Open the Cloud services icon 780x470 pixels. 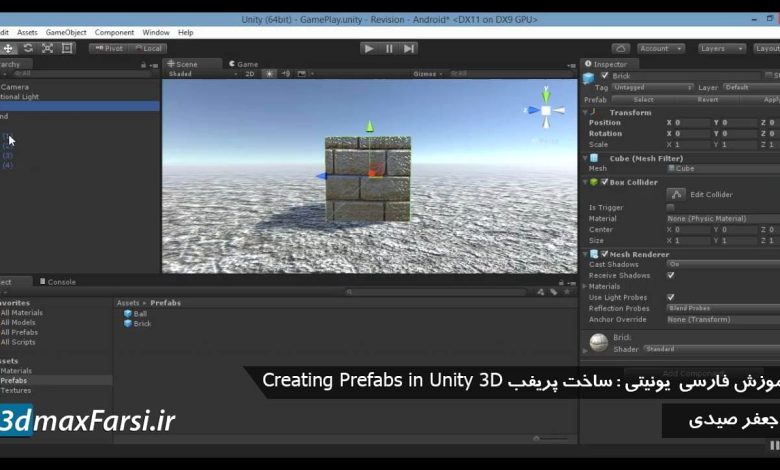point(620,49)
